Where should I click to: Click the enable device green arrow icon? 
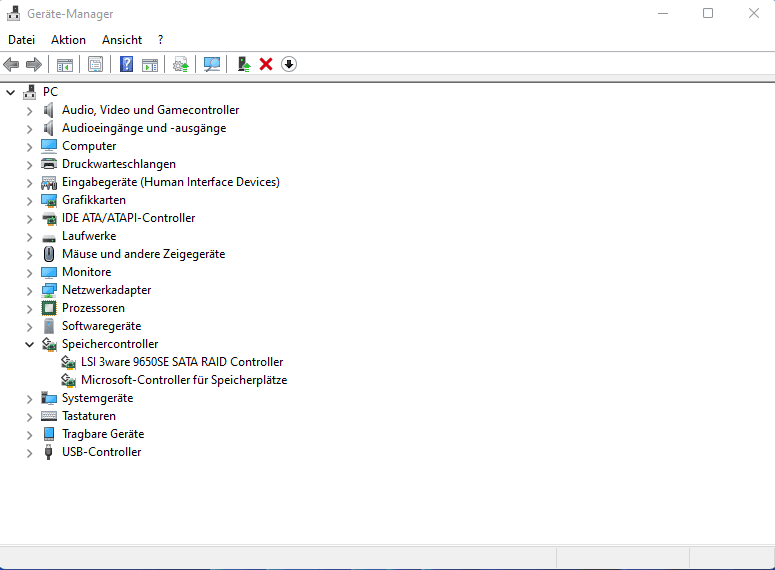pyautogui.click(x=243, y=64)
